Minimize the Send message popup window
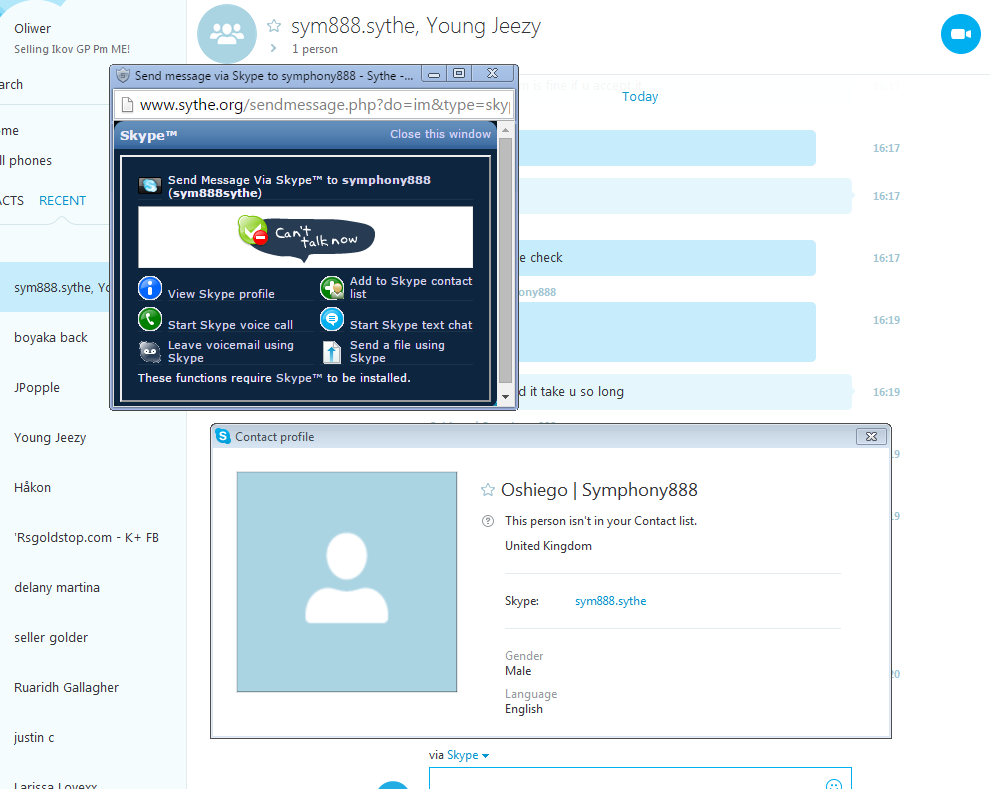The height and width of the screenshot is (789, 990). [x=434, y=74]
